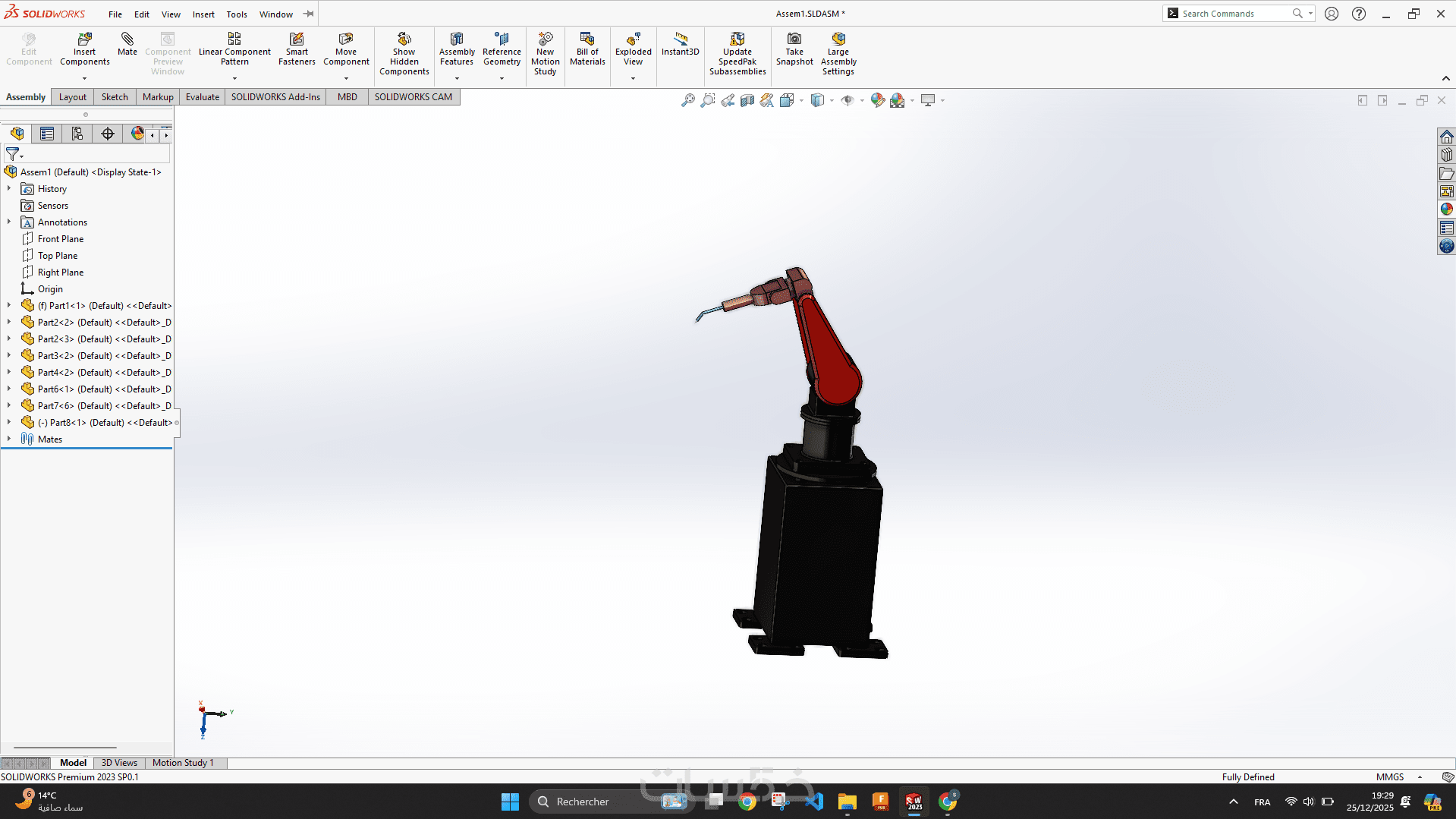Image resolution: width=1456 pixels, height=819 pixels.
Task: Open ConfigurationManager tab
Action: tap(77, 134)
